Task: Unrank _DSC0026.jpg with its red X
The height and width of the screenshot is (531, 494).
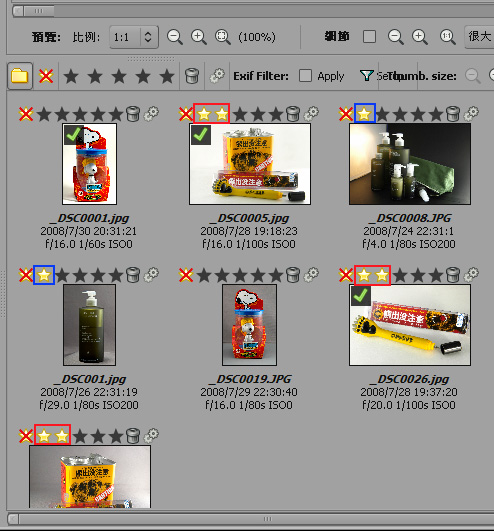Action: pos(346,275)
